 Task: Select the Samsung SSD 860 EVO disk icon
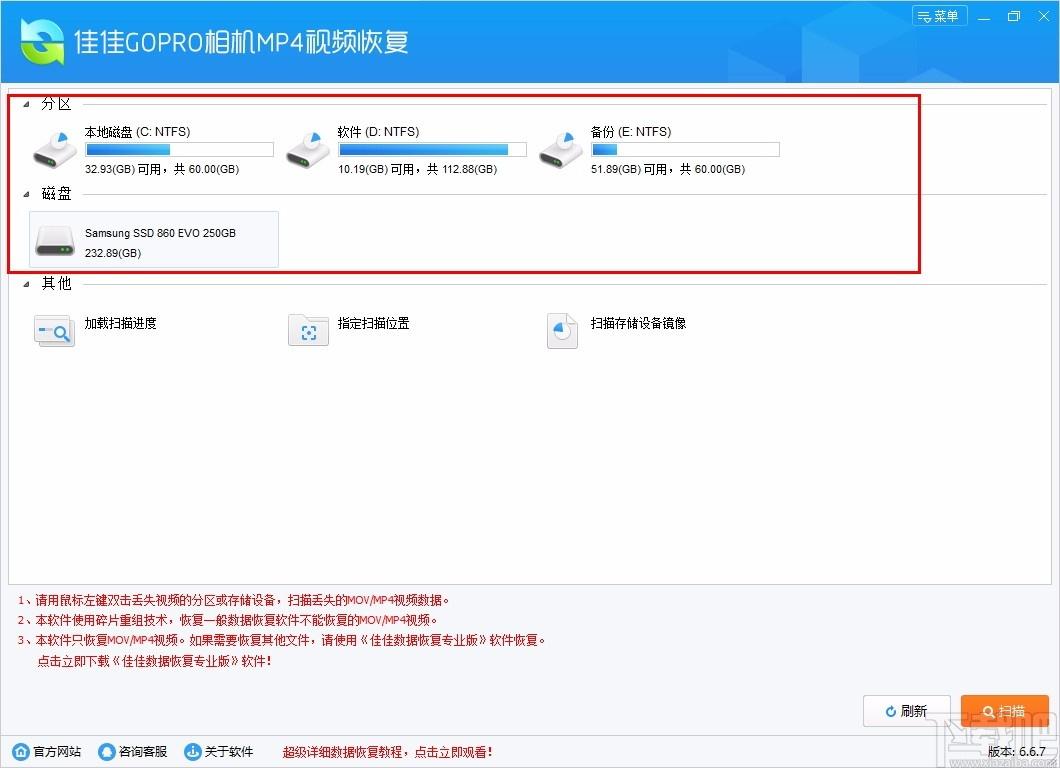click(55, 241)
